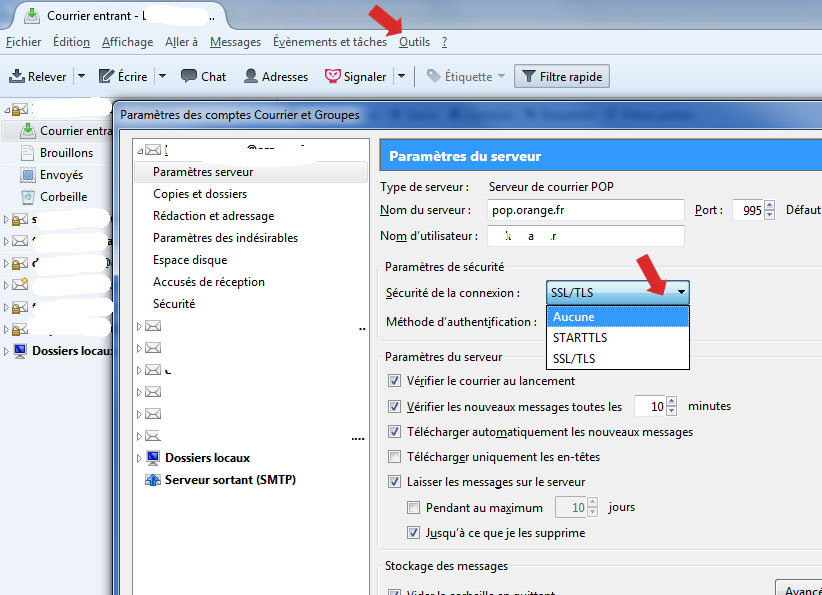This screenshot has height=595, width=822.
Task: Click the Étiquette tag icon
Action: tap(433, 76)
